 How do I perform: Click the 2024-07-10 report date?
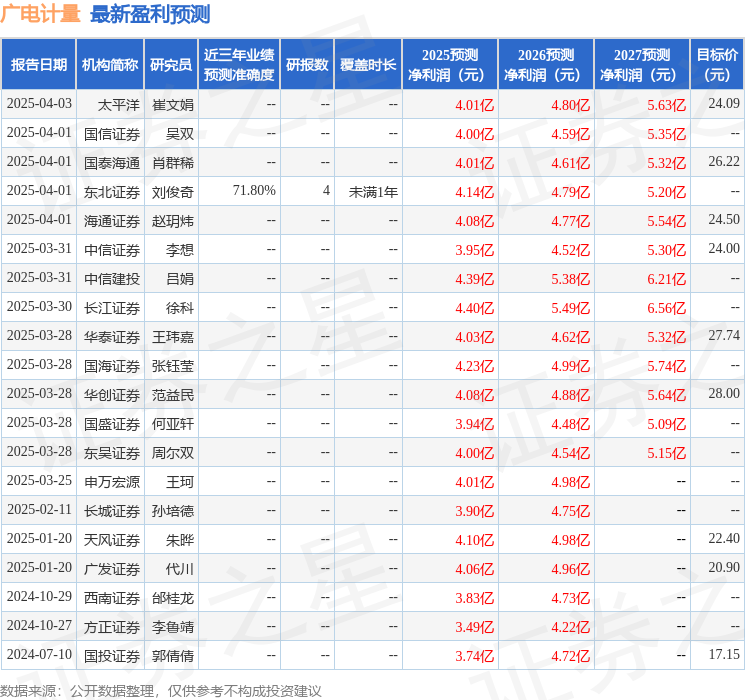tap(39, 654)
